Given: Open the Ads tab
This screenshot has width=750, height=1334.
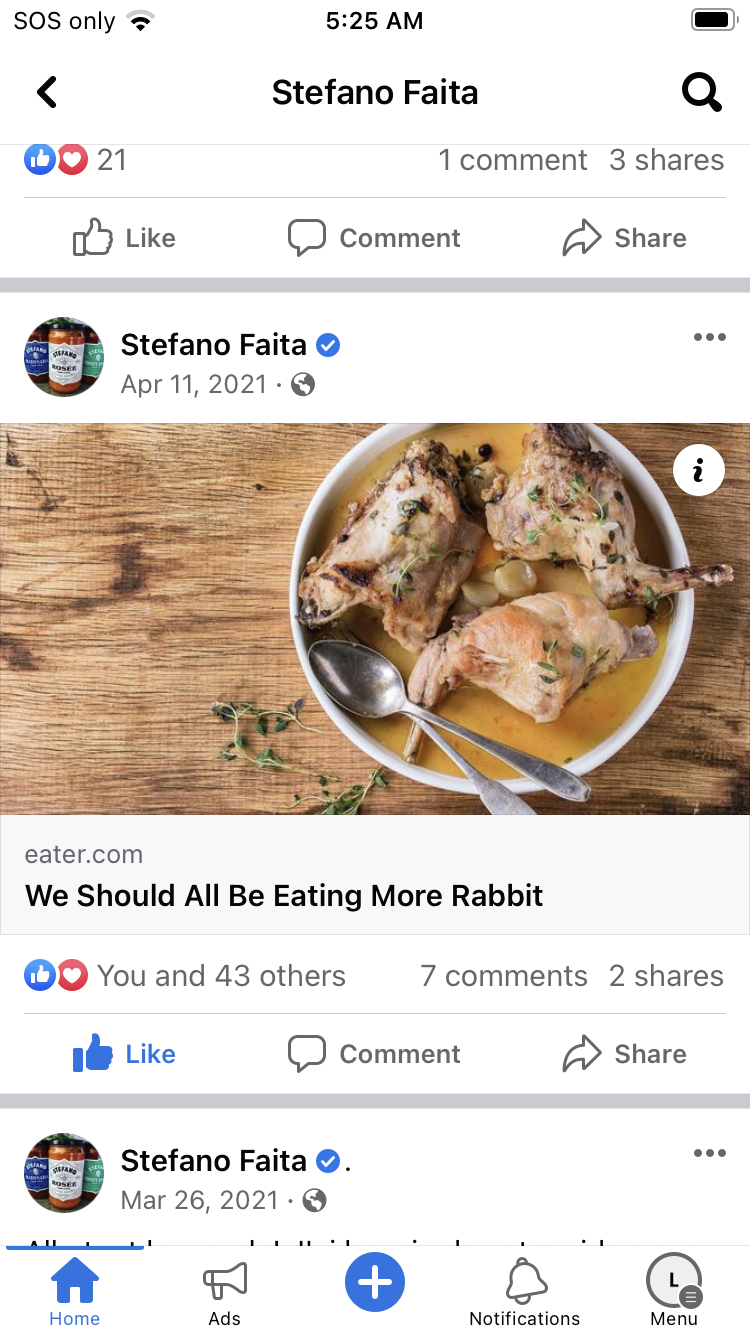Looking at the screenshot, I should point(225,1291).
